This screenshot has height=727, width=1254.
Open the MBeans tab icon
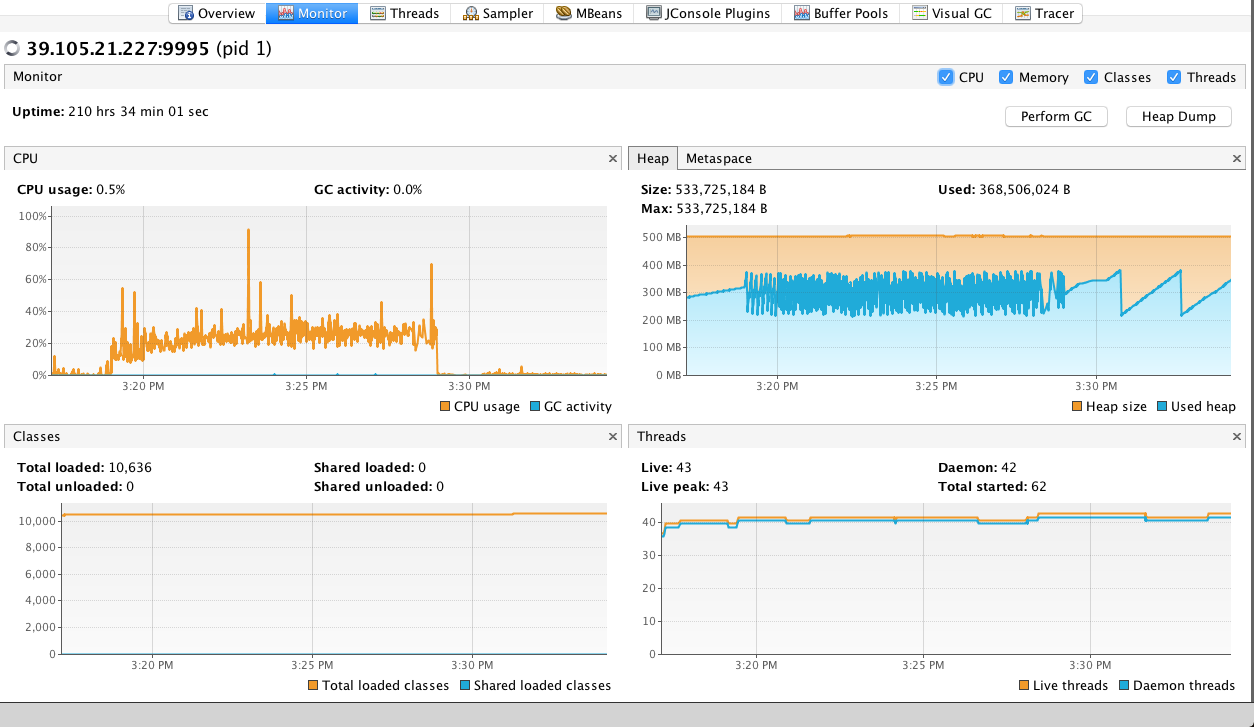[563, 14]
